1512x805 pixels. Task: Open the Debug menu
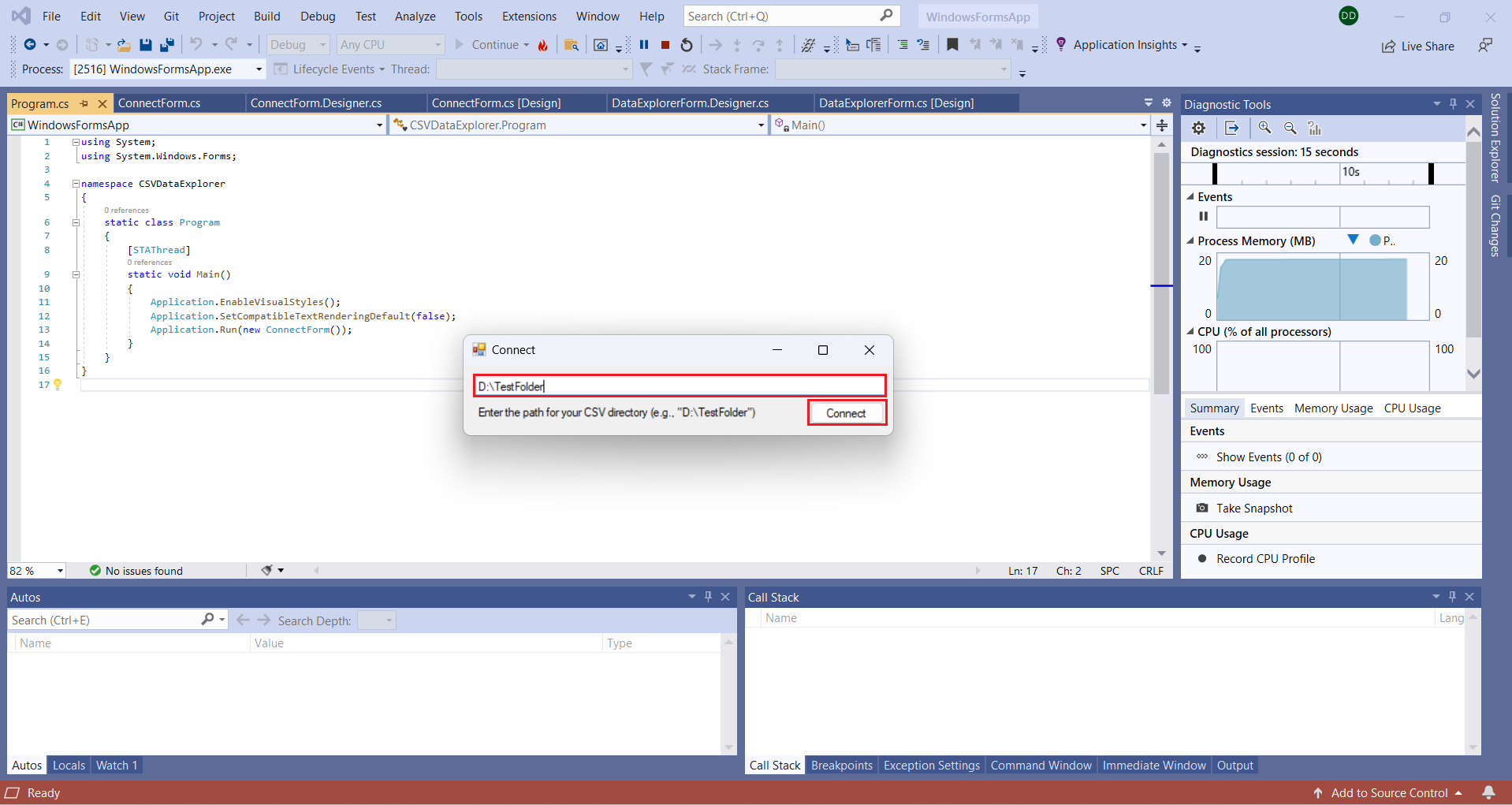tap(317, 16)
